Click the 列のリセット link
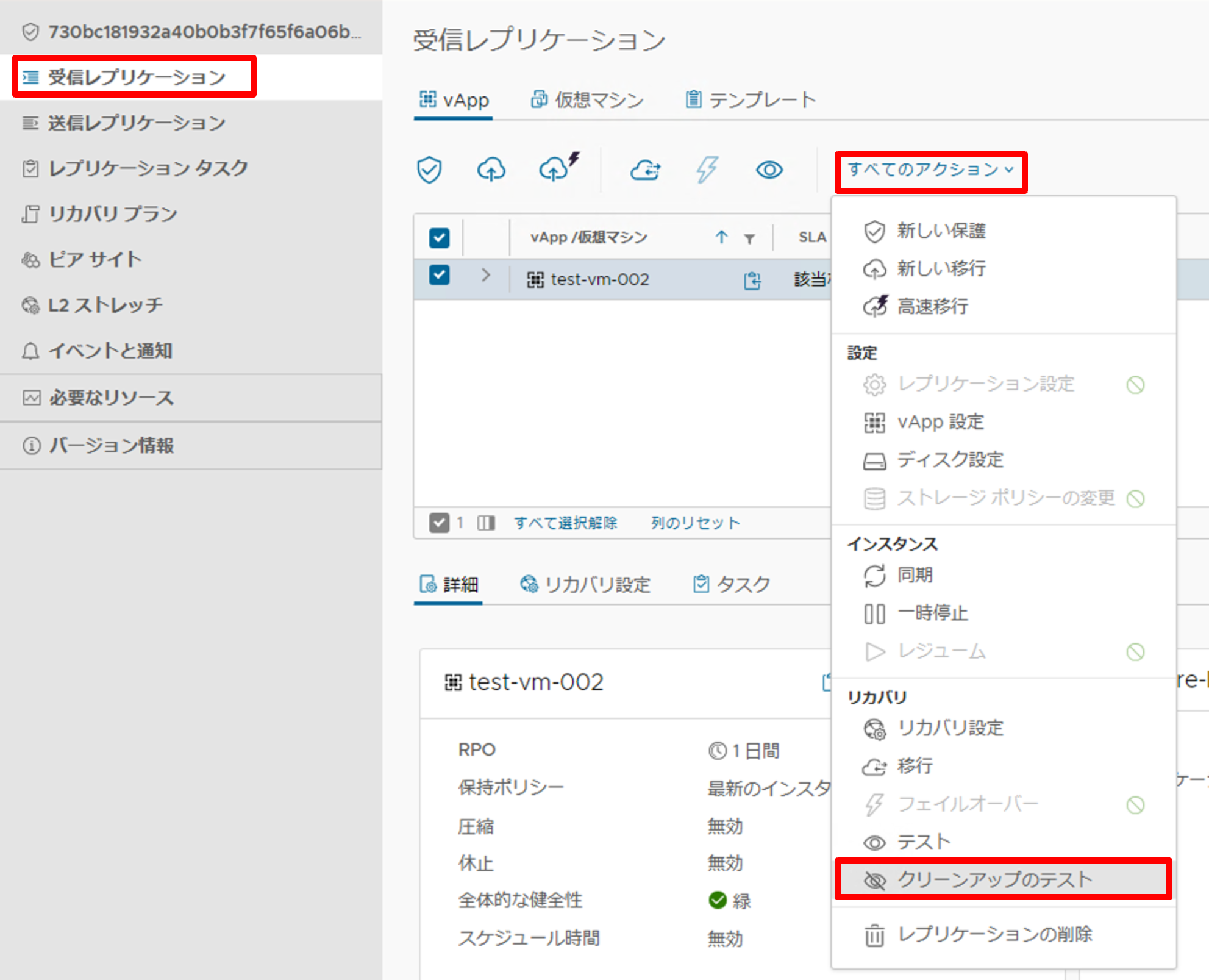Viewport: 1209px width, 980px height. 695,523
